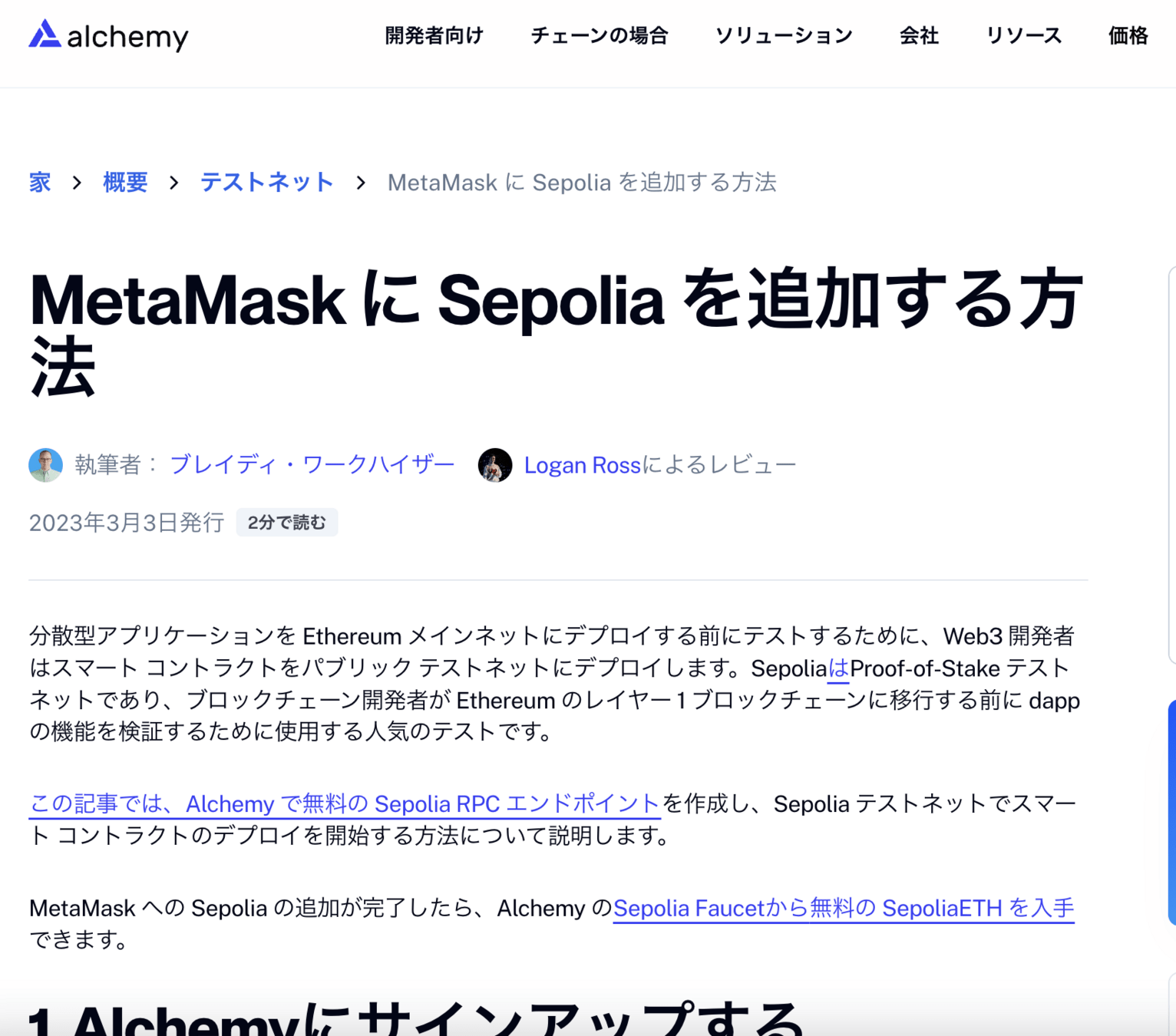Expand the ソリューション menu
The image size is (1176, 1036).
point(784,35)
